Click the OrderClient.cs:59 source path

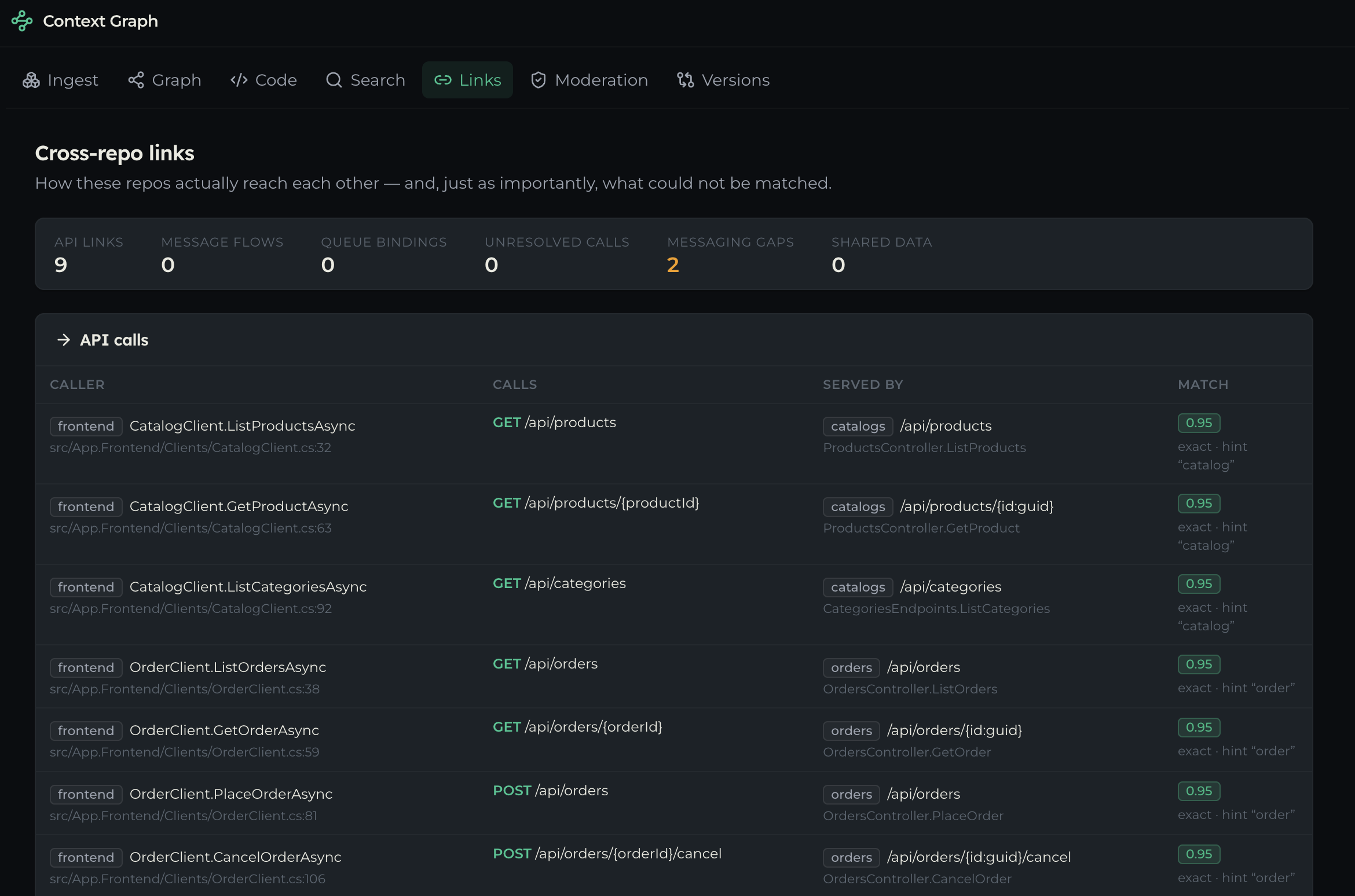[185, 752]
